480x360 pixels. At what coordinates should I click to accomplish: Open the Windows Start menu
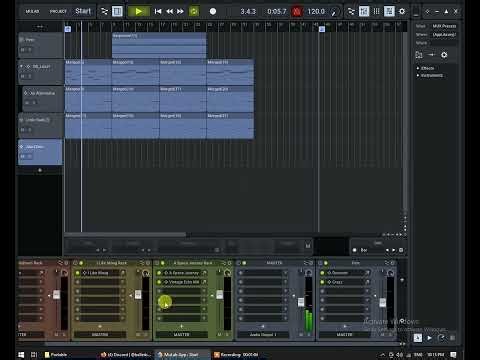(x=21, y=355)
